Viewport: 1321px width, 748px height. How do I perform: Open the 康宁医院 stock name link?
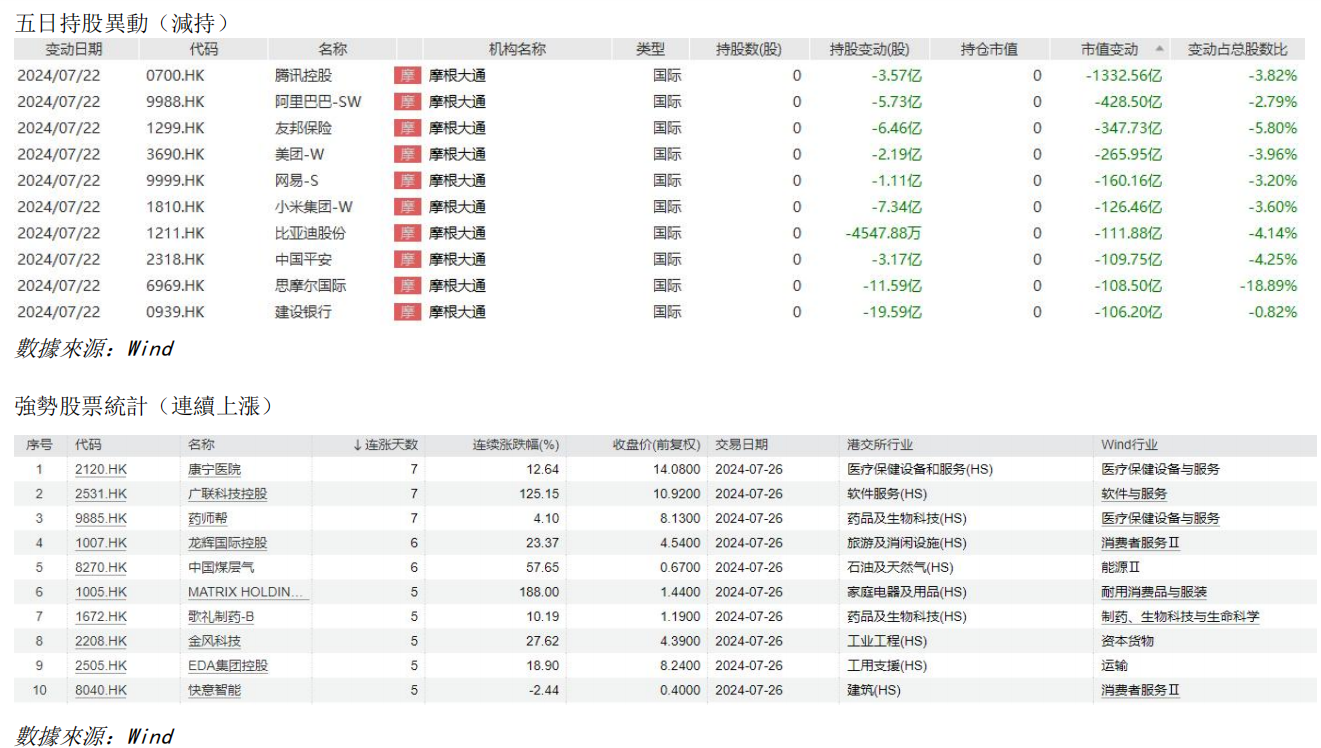point(214,469)
